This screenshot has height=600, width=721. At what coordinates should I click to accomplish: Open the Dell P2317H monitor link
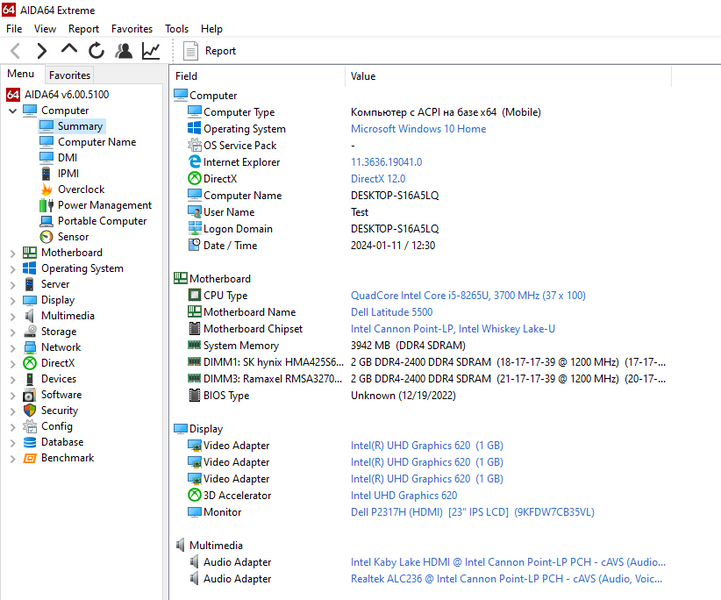[x=473, y=512]
